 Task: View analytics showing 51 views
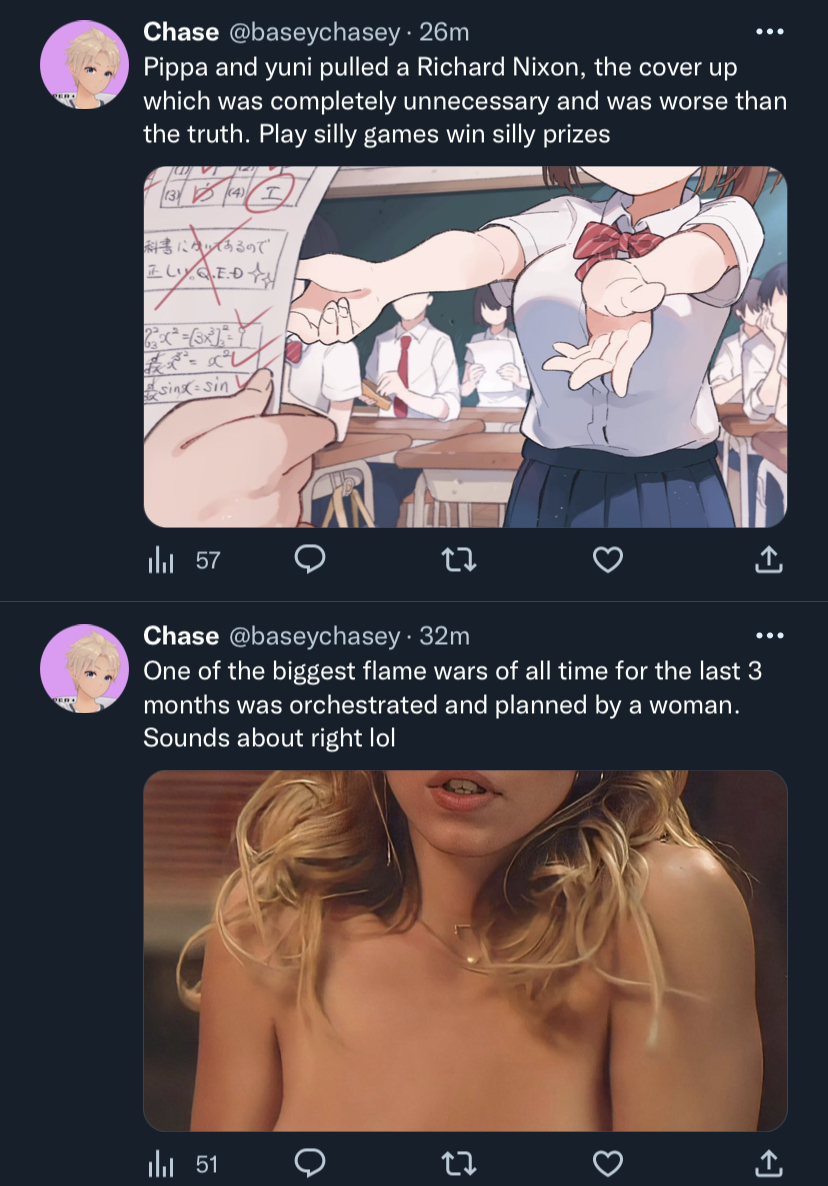click(x=184, y=1164)
